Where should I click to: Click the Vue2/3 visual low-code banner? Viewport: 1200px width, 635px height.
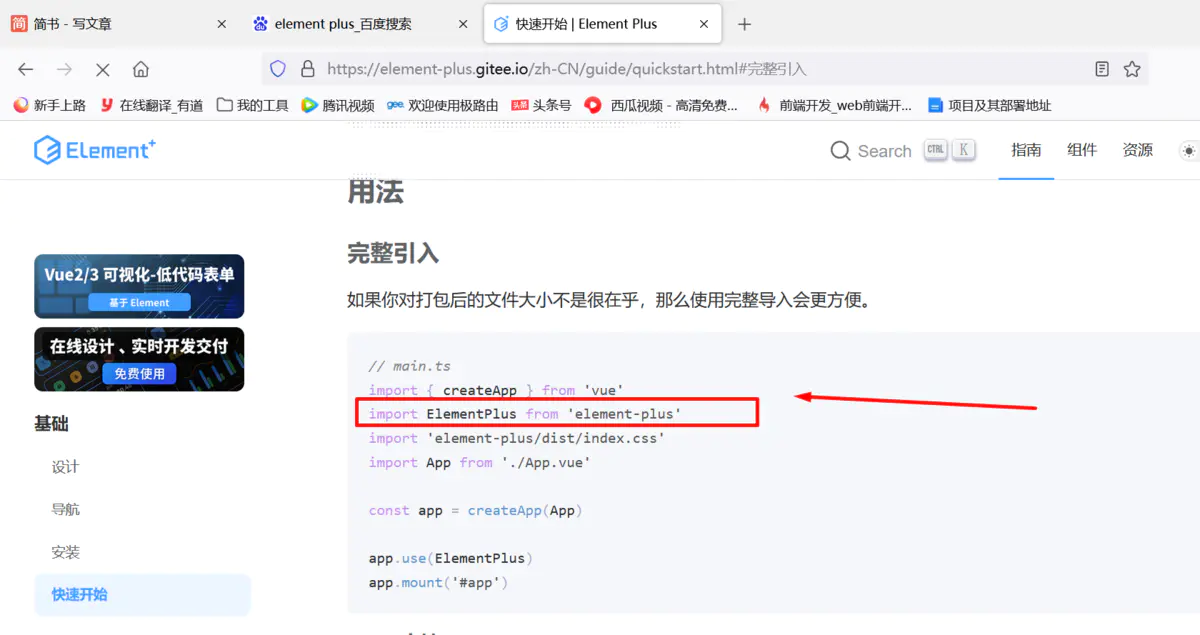(139, 285)
